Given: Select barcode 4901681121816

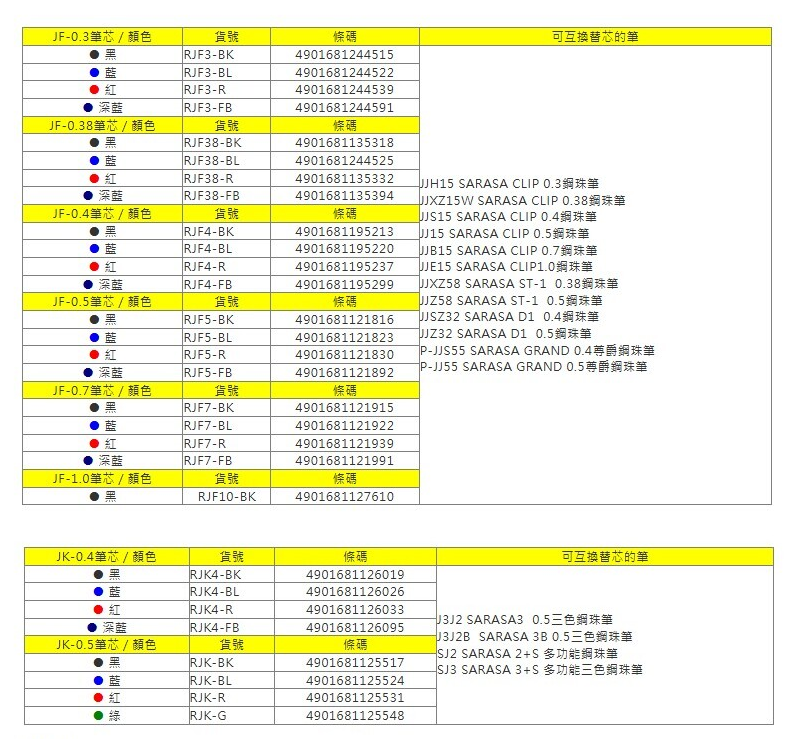Looking at the screenshot, I should (345, 320).
